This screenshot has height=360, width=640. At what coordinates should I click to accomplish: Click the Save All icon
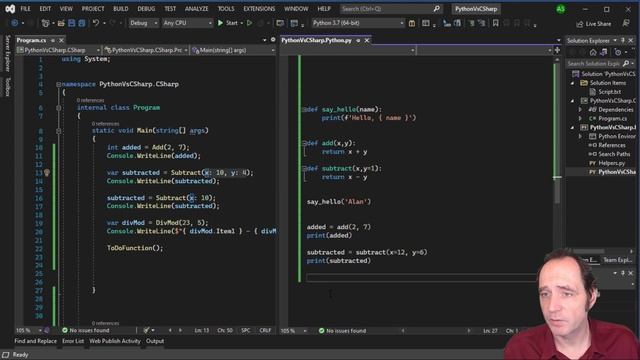point(82,23)
